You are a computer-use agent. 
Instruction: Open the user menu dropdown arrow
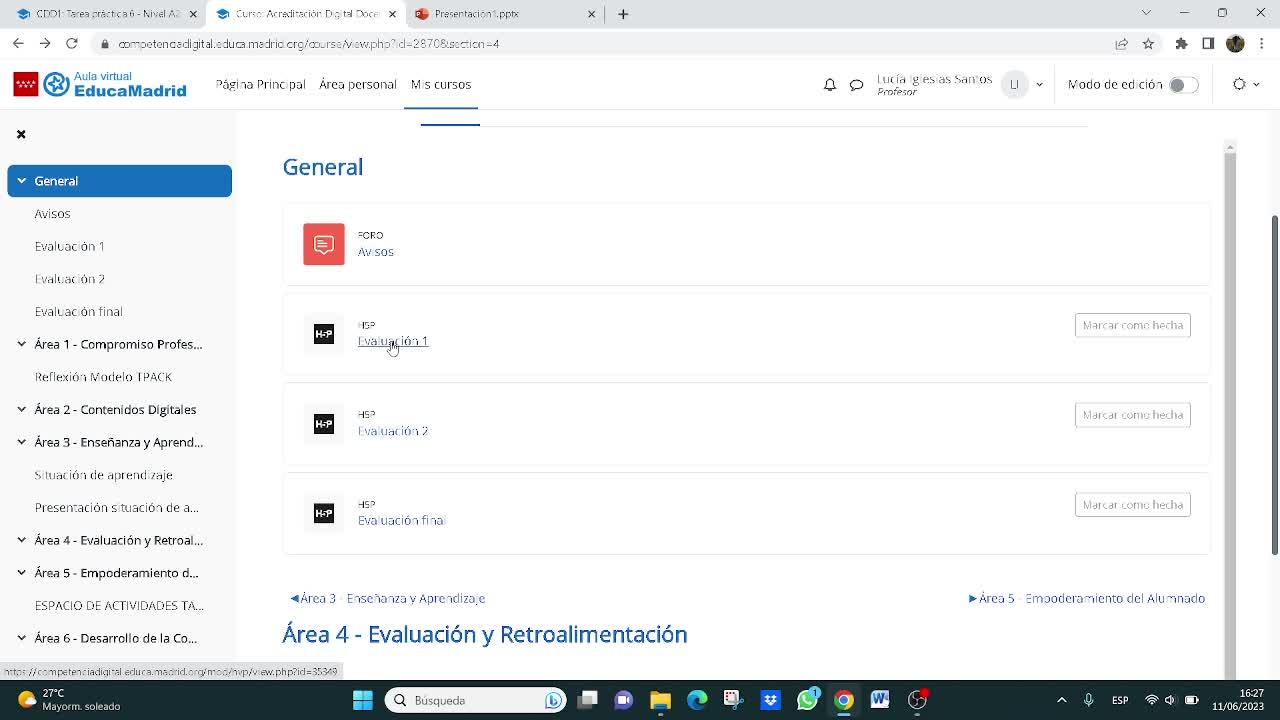(x=1039, y=85)
